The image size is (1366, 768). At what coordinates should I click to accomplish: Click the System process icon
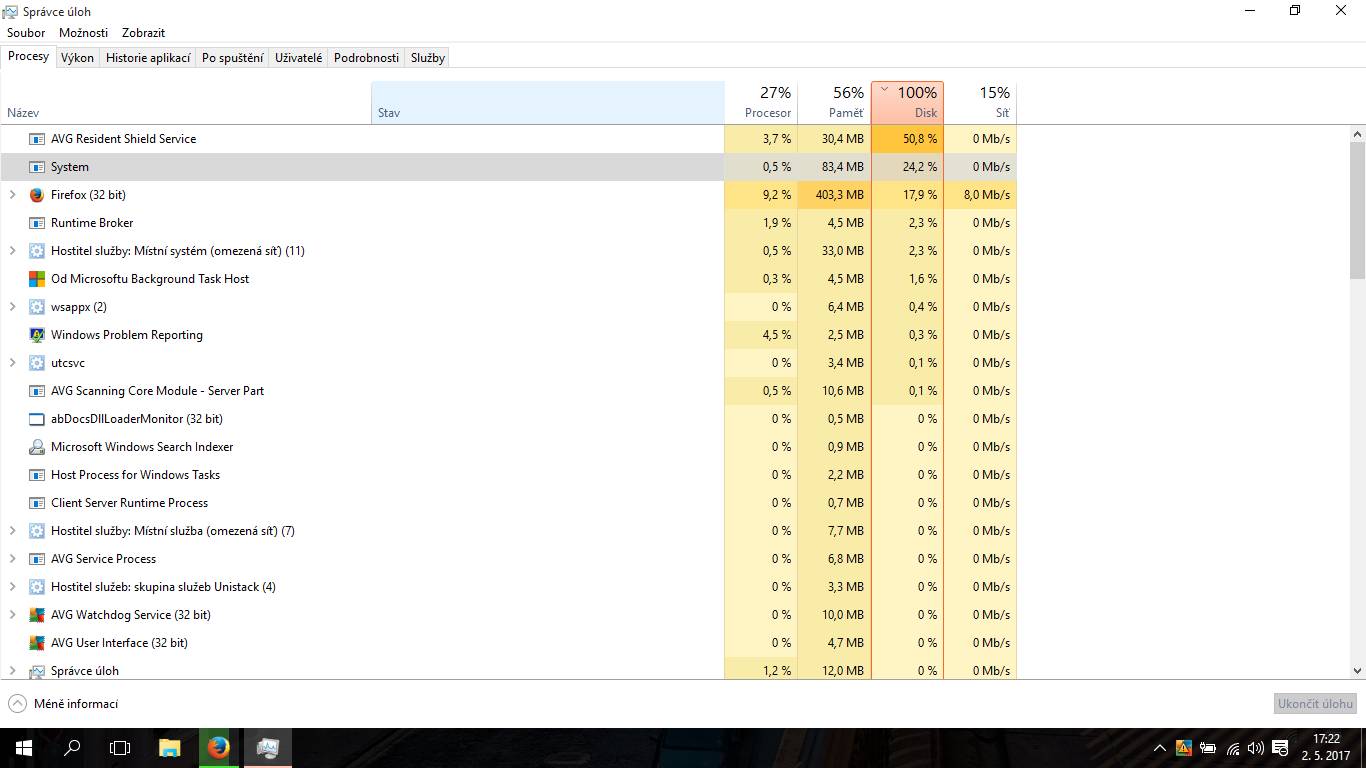tap(37, 167)
